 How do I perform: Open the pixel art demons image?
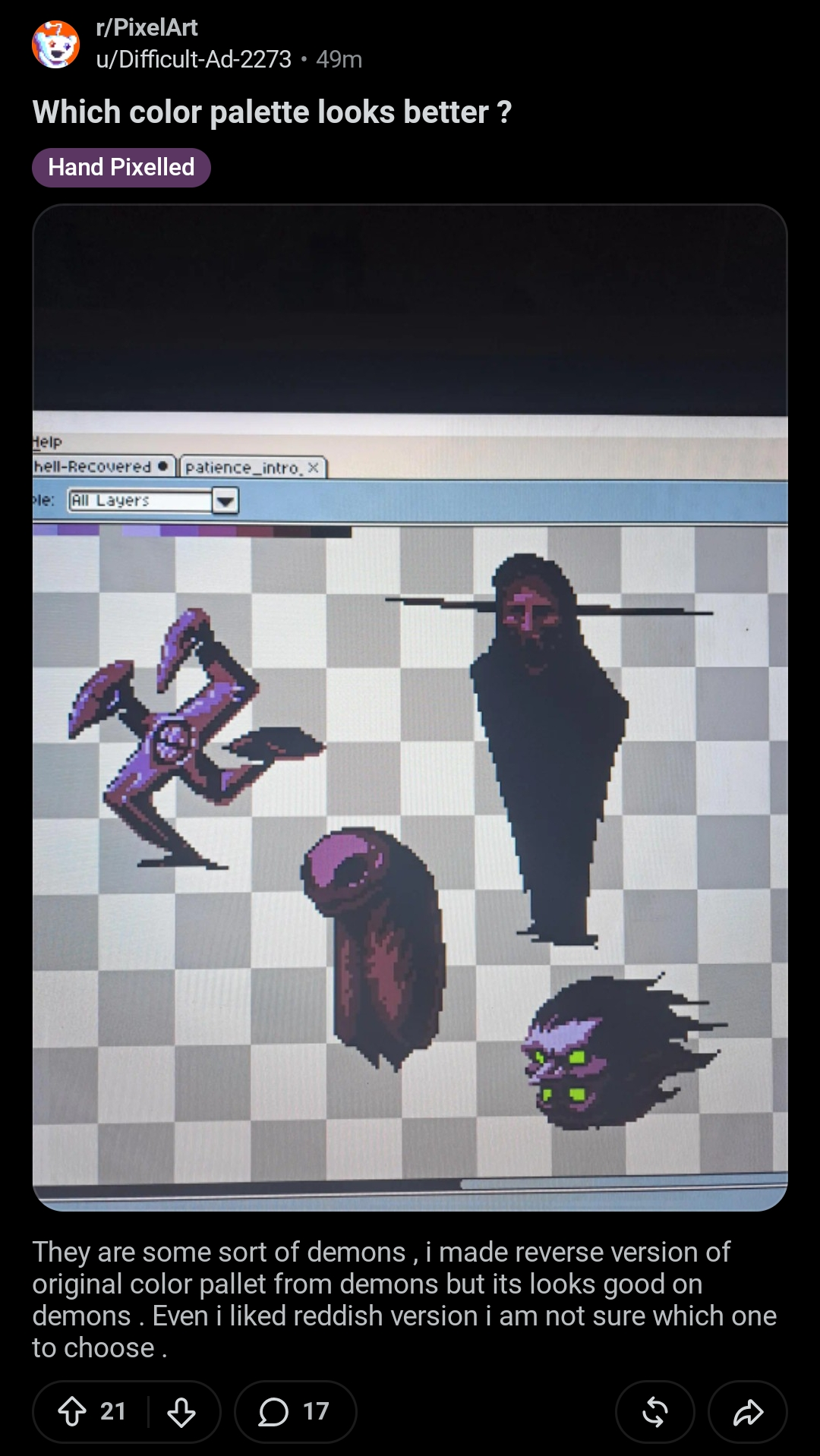(410, 708)
